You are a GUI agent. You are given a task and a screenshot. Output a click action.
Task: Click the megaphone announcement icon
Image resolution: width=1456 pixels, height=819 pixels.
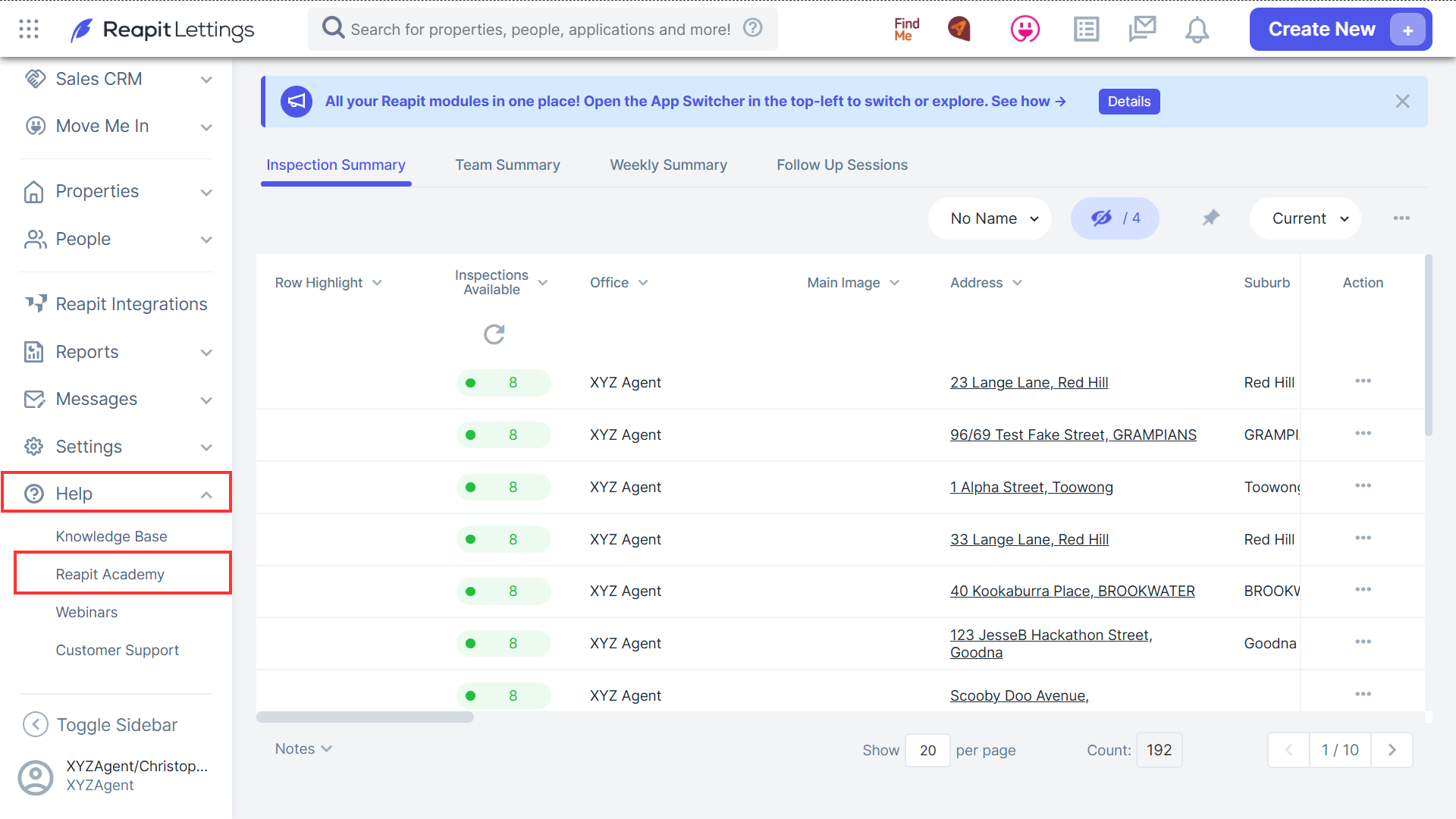coord(296,101)
